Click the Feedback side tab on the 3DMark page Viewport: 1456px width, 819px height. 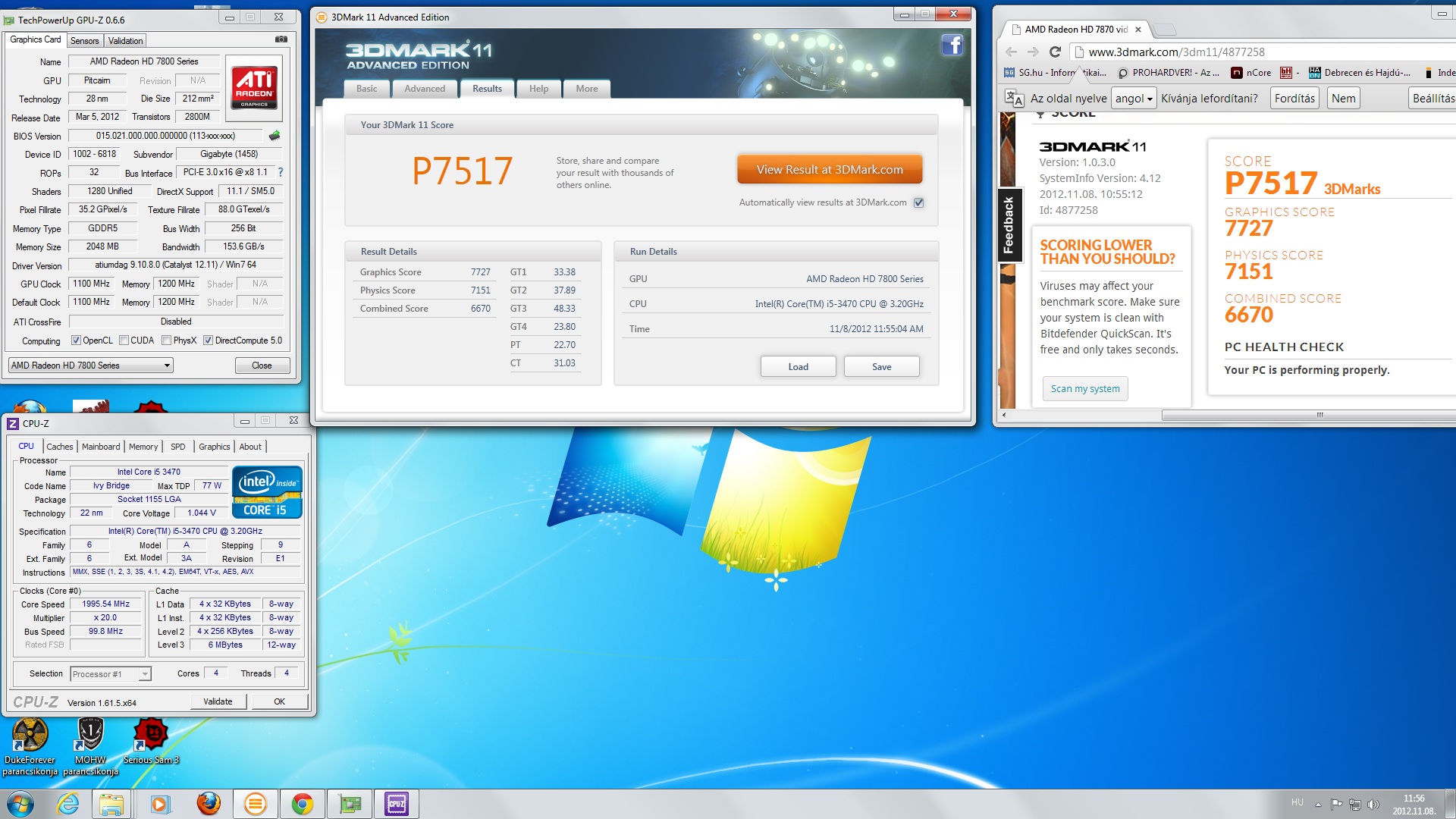coord(1009,225)
